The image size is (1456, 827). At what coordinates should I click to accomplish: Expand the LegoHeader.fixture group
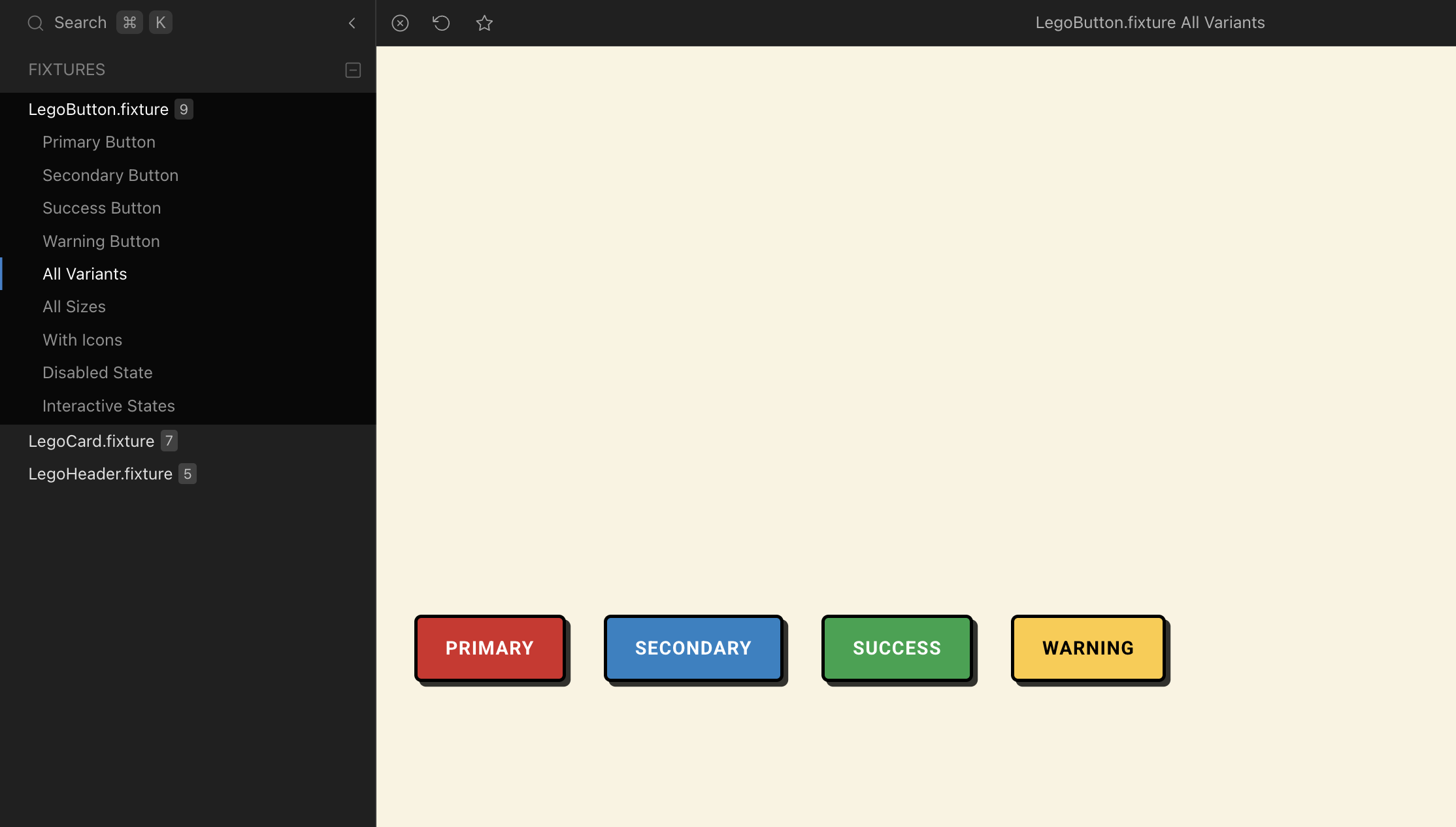[x=101, y=474]
